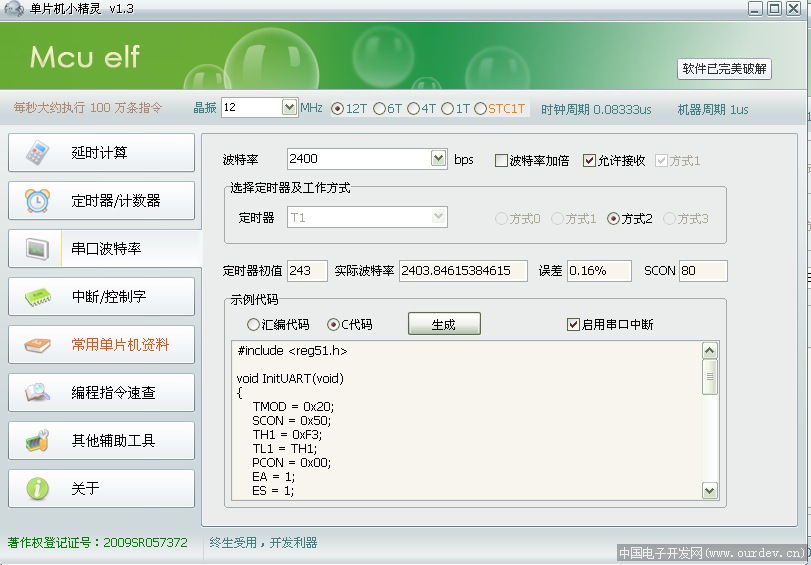Viewport: 811px width, 565px height.
Task: Minimize the 单片机小精灵 window
Action: [x=755, y=8]
